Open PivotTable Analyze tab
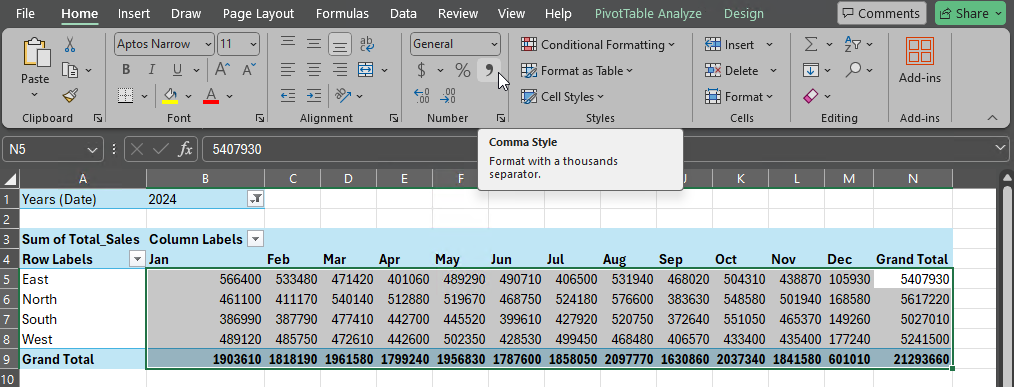The height and width of the screenshot is (387, 1014). tap(649, 13)
